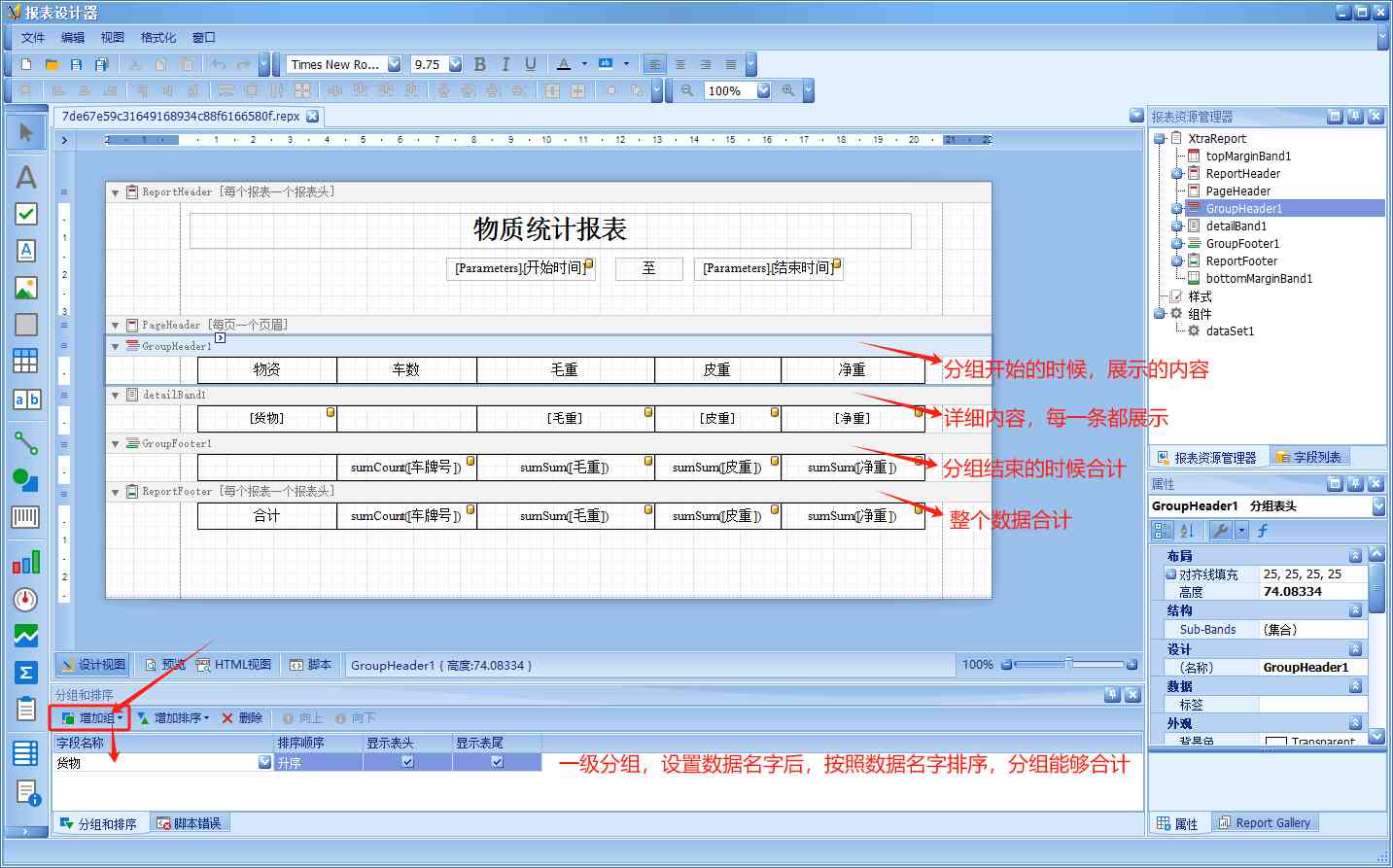
Task: Select the pointer tool in the toolbox
Action: tap(26, 132)
